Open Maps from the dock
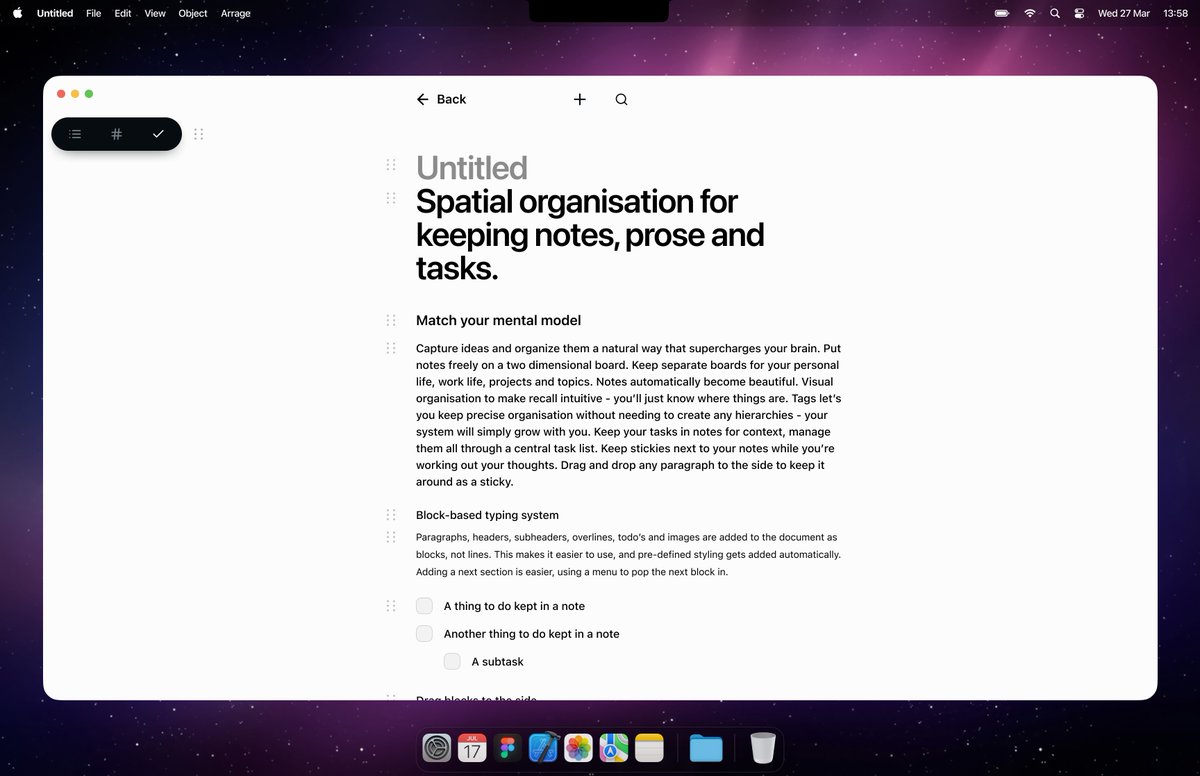This screenshot has width=1200, height=776. [614, 748]
